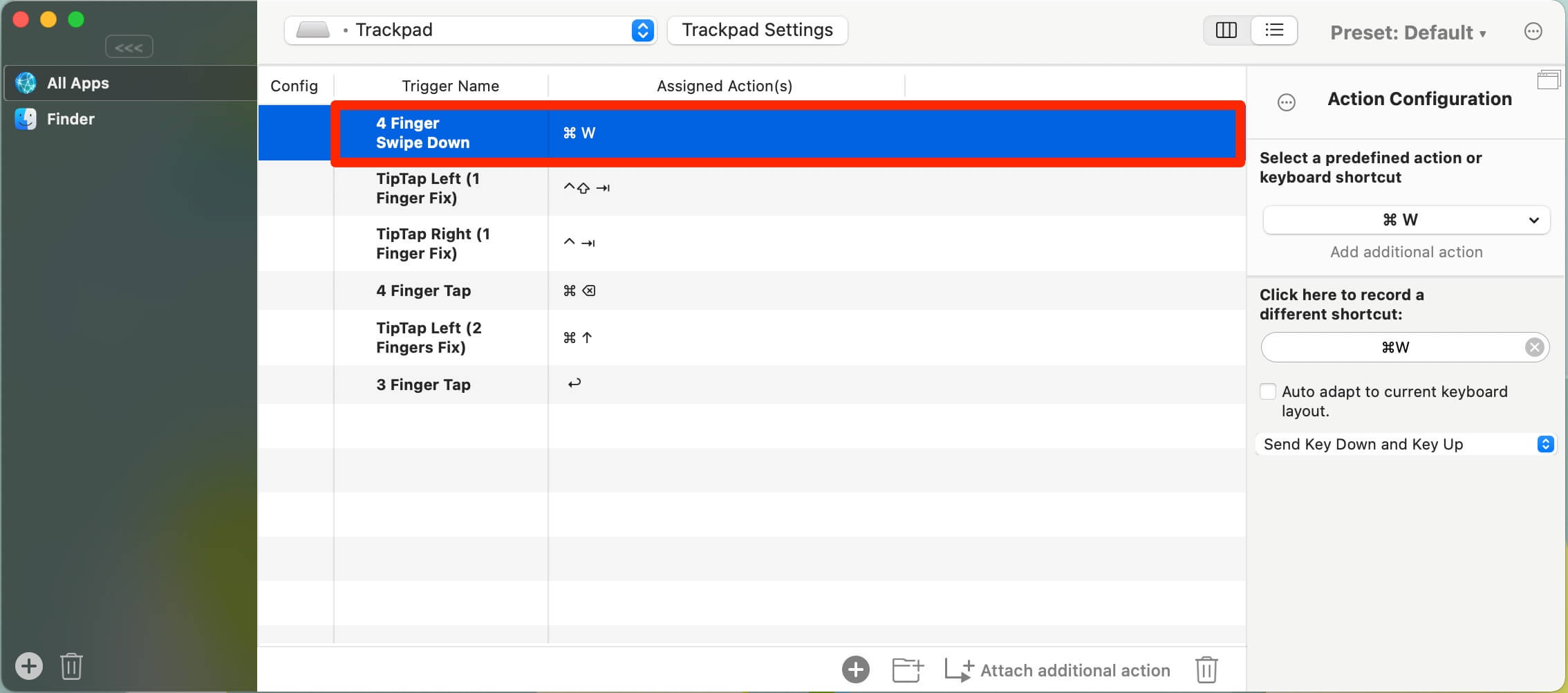Enable Auto adapt to current keyboard layout

[1268, 391]
